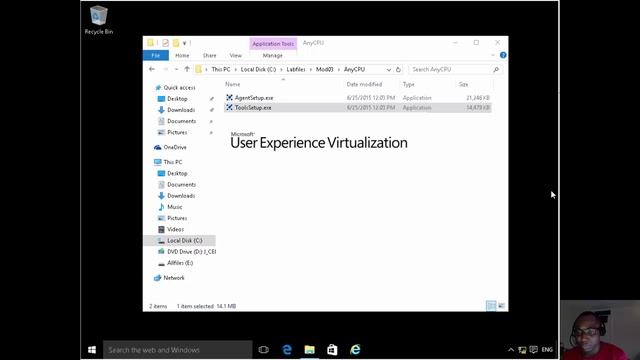Click This PC in address bar
The height and width of the screenshot is (360, 640).
221,70
